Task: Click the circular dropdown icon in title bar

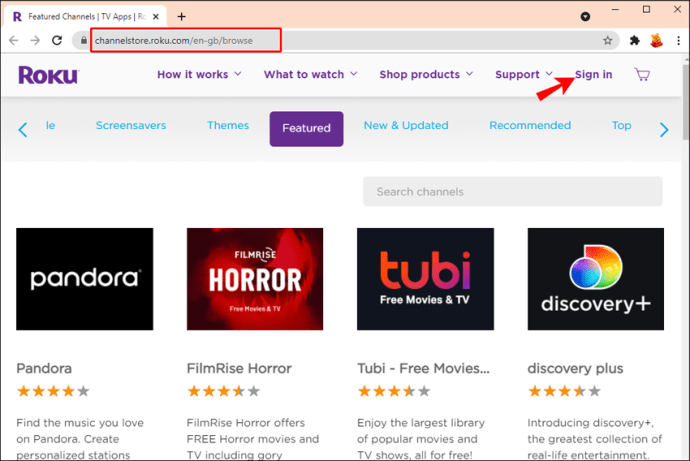Action: [x=585, y=17]
